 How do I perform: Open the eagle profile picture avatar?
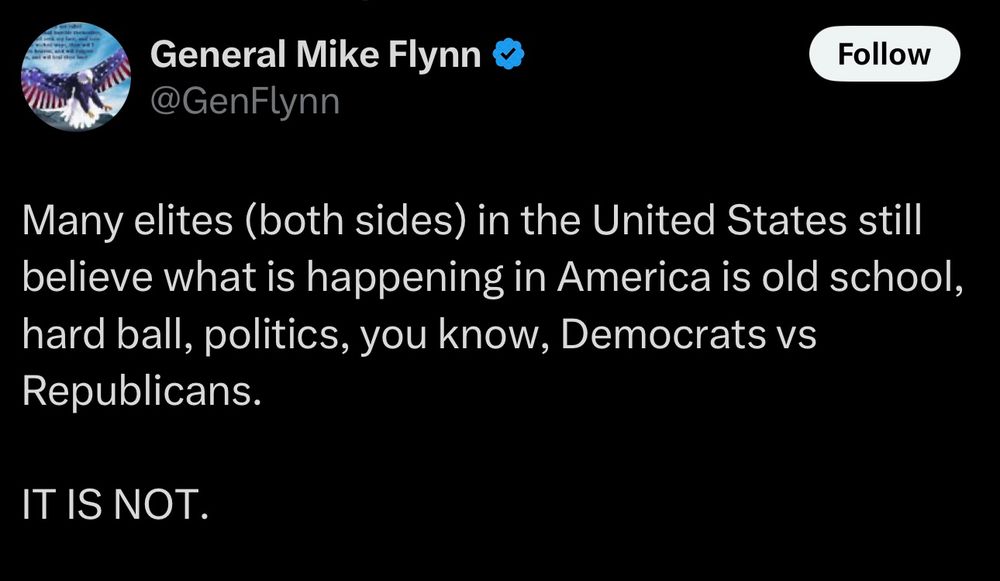[76, 77]
